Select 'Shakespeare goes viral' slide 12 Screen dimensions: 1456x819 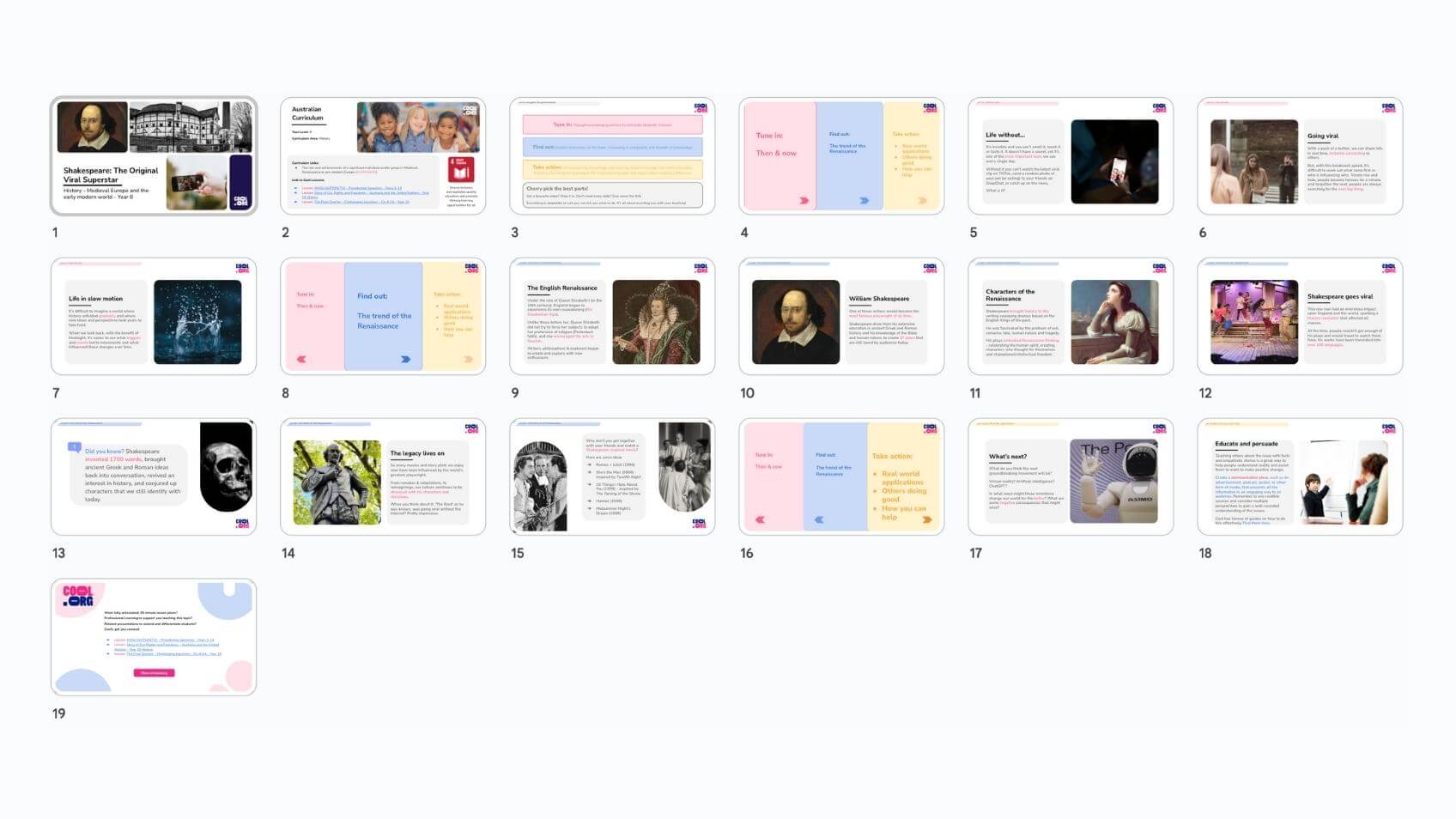pyautogui.click(x=1300, y=316)
